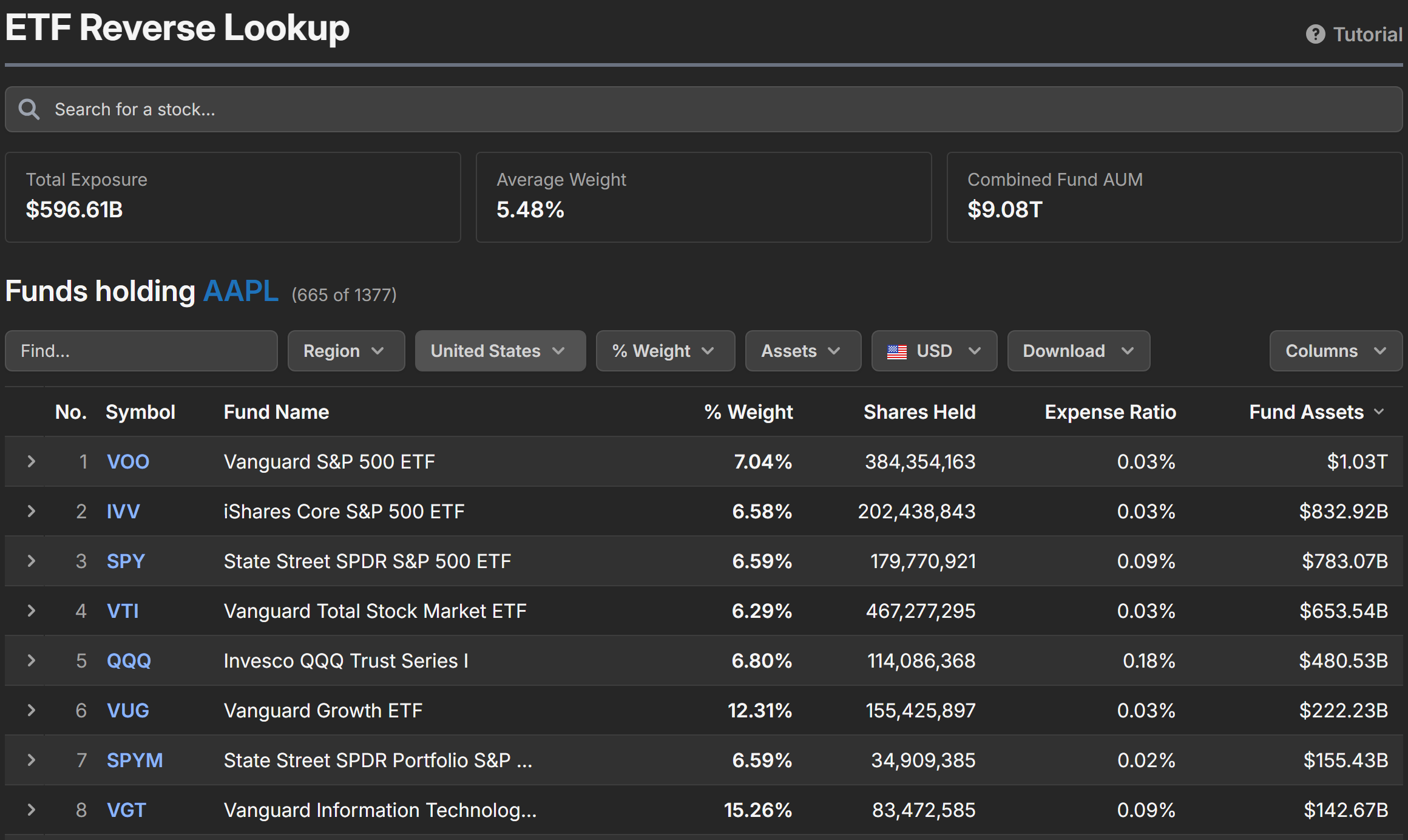Click Vanguard Information Technolog... fund name
Viewport: 1408px width, 840px height.
(x=381, y=810)
